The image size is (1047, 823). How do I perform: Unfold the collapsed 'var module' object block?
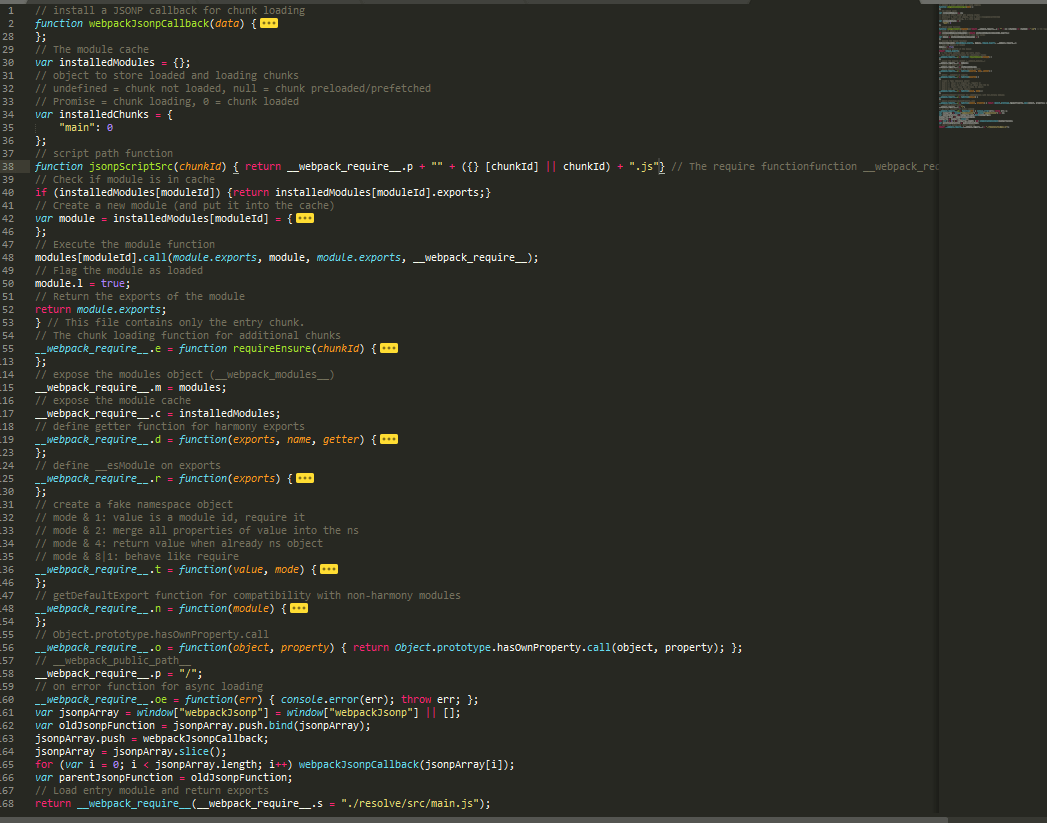coord(305,218)
